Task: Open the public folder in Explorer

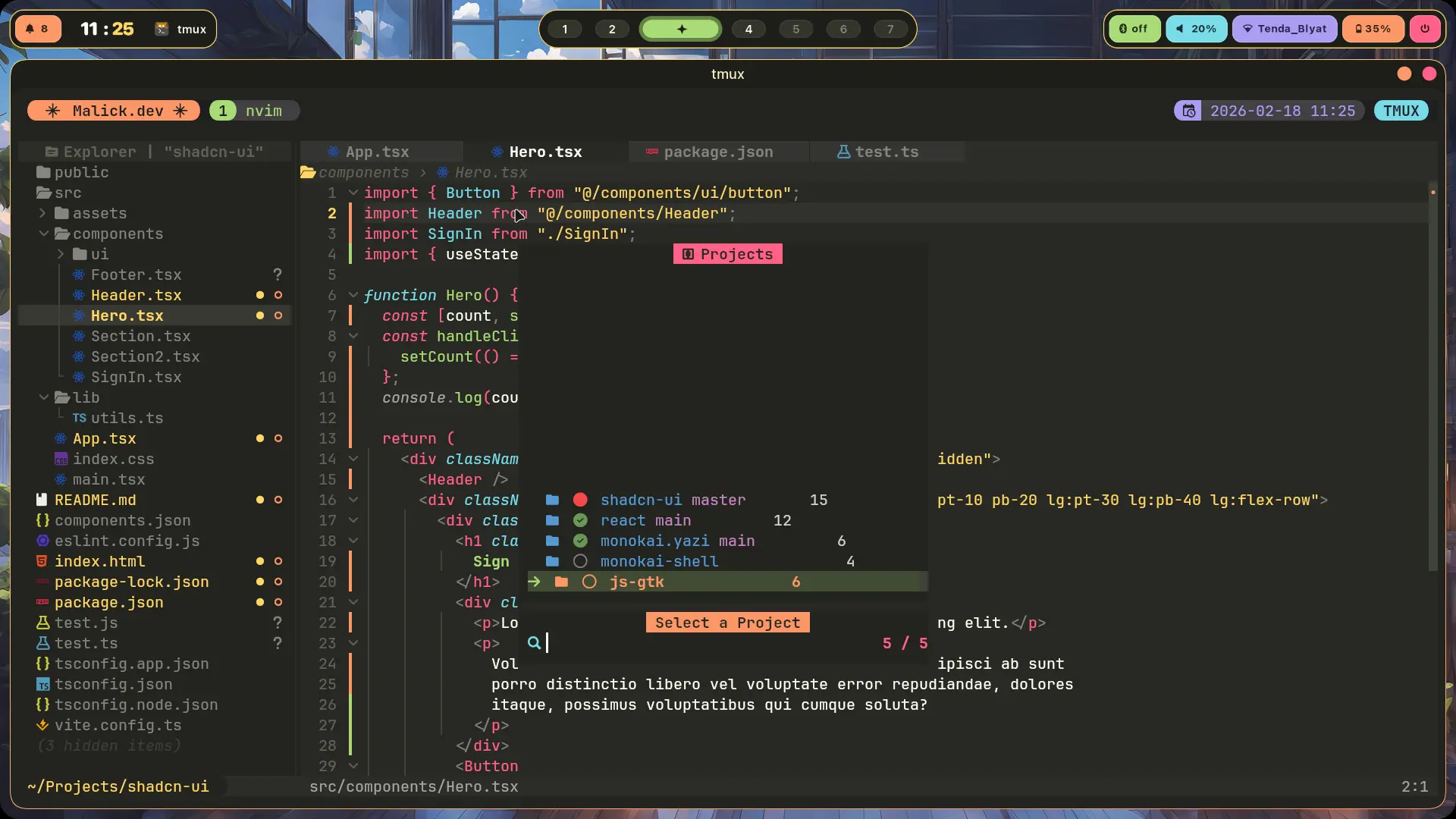Action: tap(73, 172)
